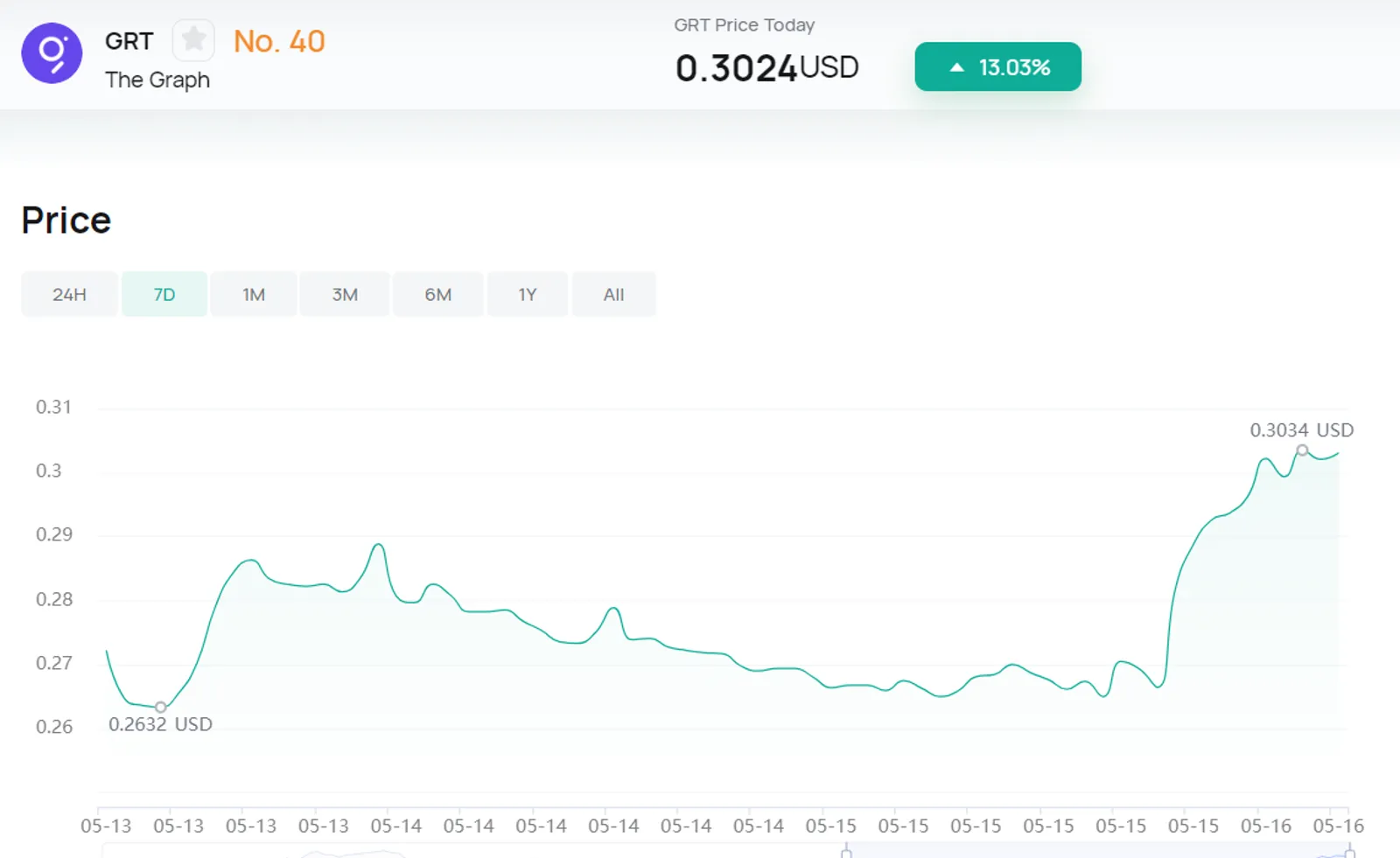Screen dimensions: 1400x858
Task: Click the up arrow in the change badge
Action: point(956,67)
